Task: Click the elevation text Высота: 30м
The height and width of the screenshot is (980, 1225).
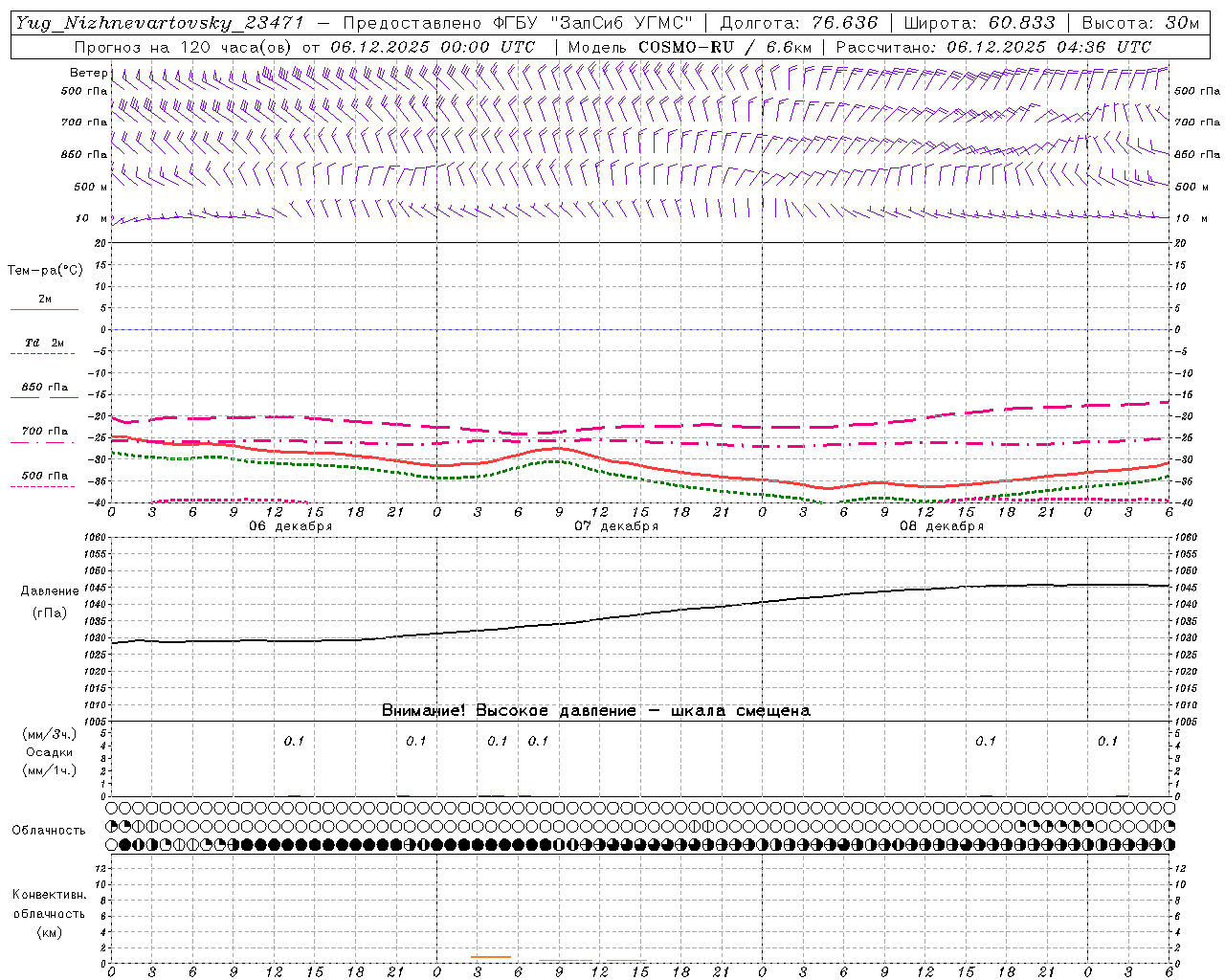Action: tap(1140, 23)
